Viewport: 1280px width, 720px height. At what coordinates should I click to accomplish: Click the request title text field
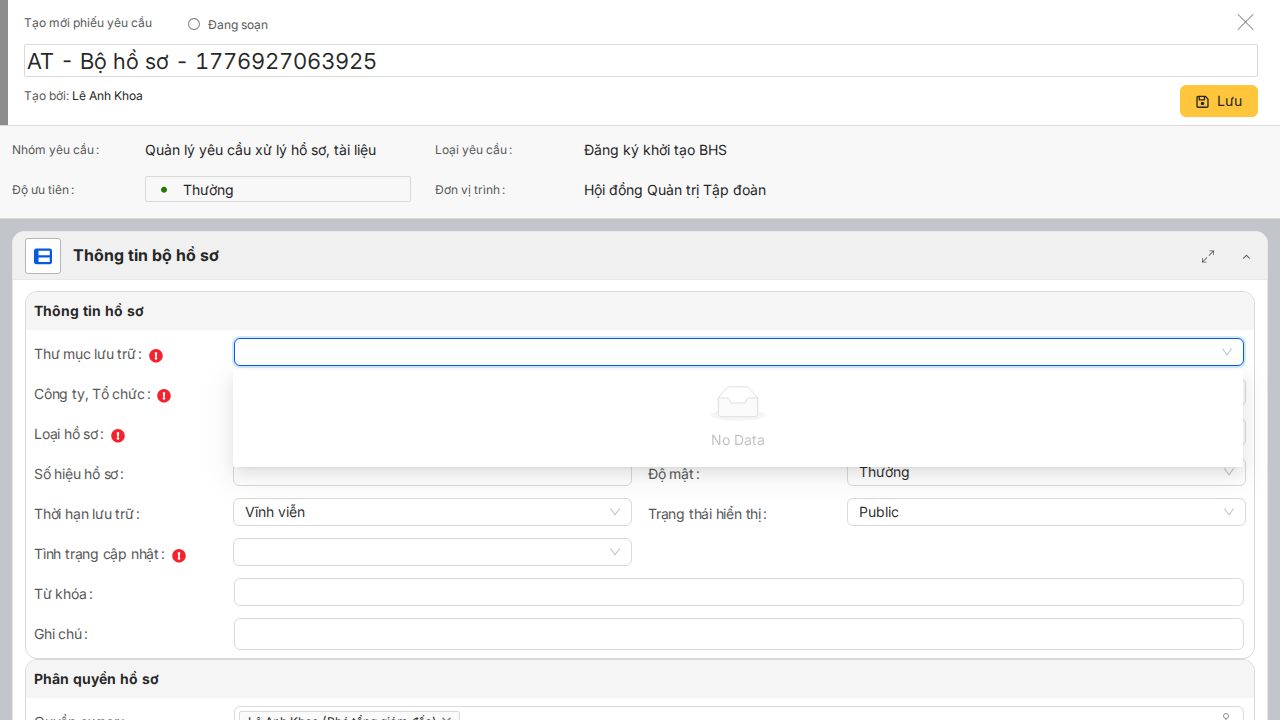click(x=640, y=61)
